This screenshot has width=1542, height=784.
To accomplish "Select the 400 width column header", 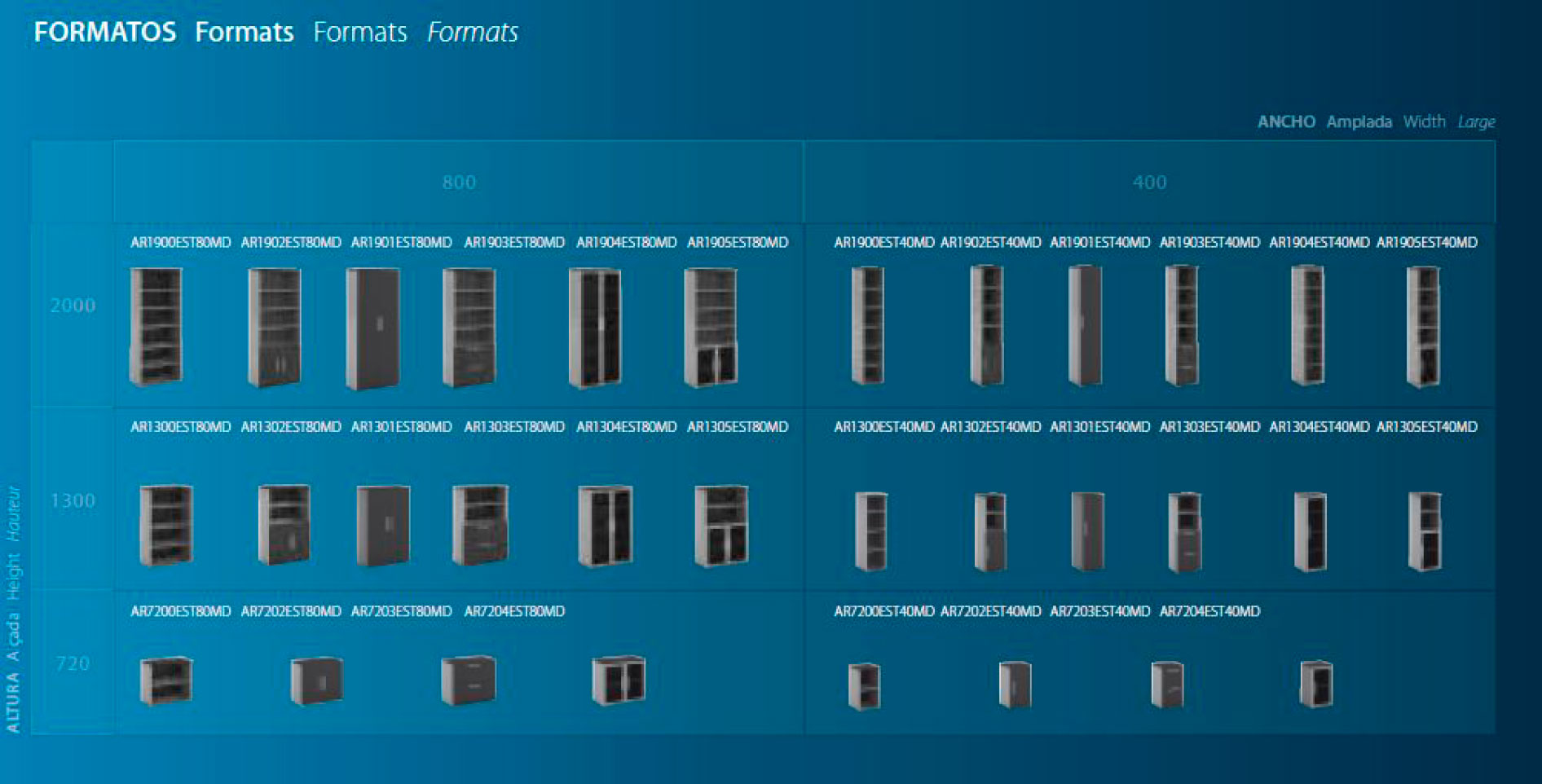I will click(x=1149, y=183).
